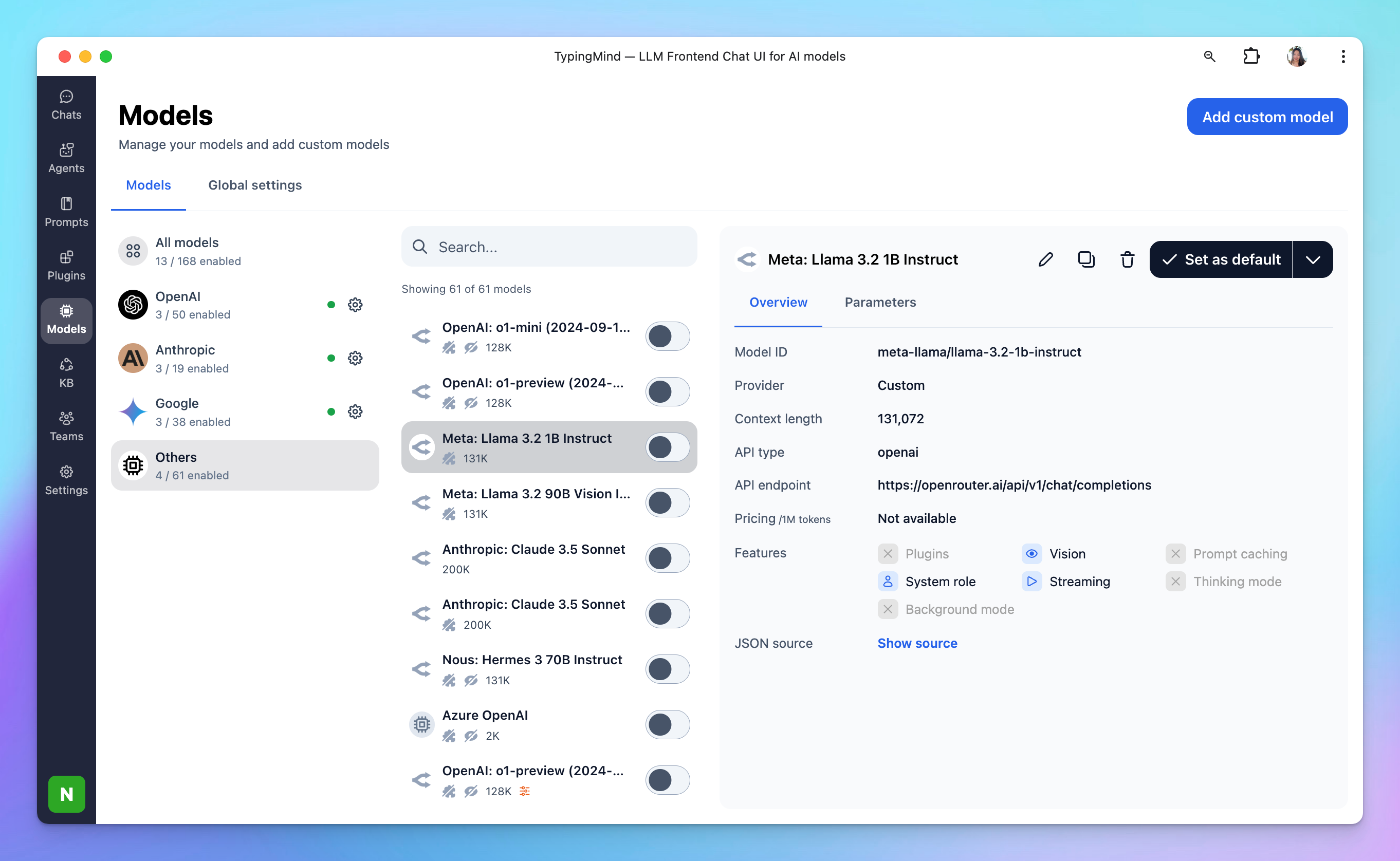Enable the Meta Llama 3.2 1B Instruct toggle

tap(667, 447)
